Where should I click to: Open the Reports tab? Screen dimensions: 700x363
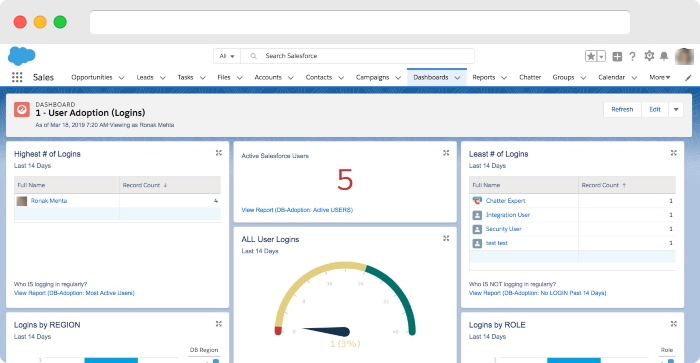[484, 77]
